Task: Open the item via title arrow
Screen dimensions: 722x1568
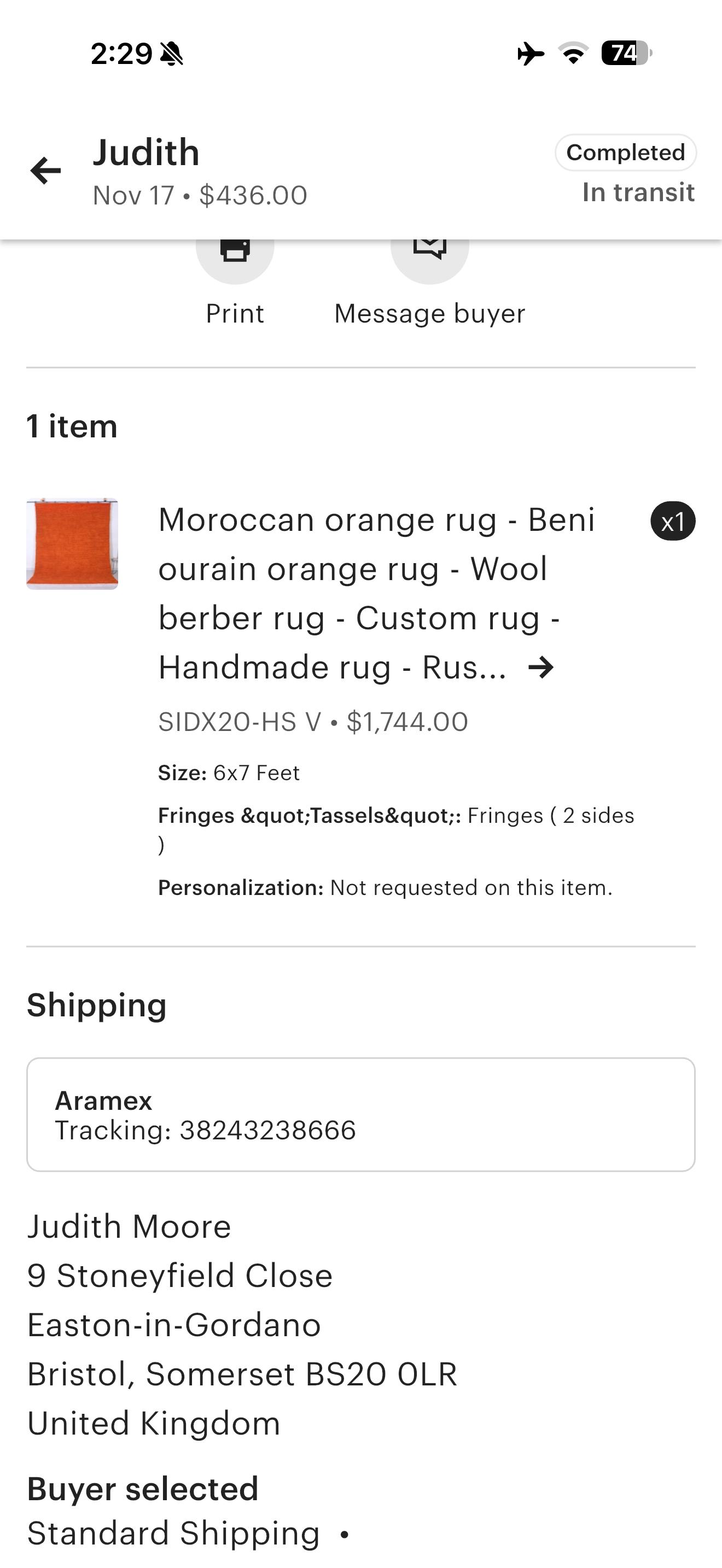Action: (x=540, y=668)
